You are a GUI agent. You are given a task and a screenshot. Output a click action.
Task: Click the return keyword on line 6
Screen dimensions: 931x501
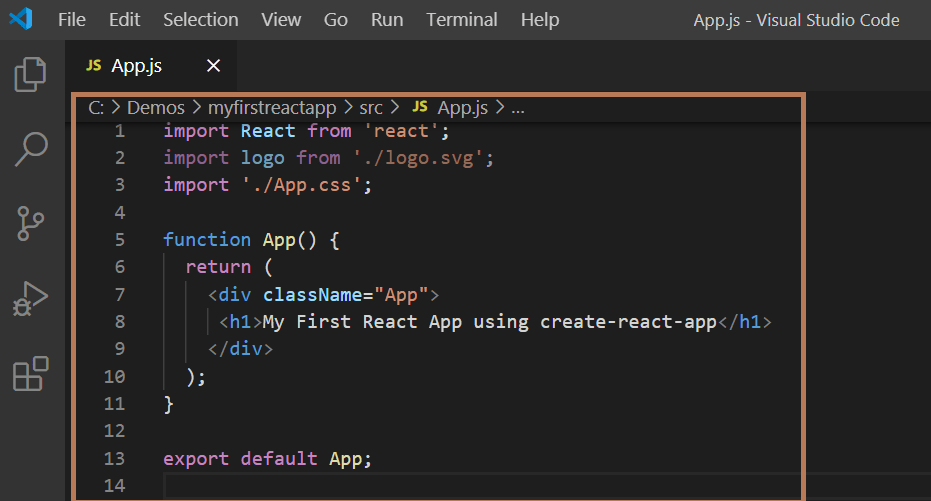[218, 267]
